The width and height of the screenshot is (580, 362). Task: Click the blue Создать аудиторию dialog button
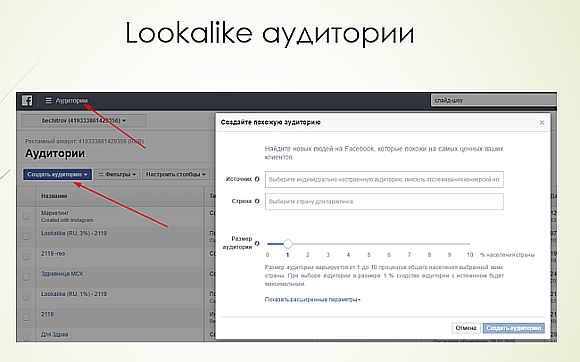[x=514, y=328]
